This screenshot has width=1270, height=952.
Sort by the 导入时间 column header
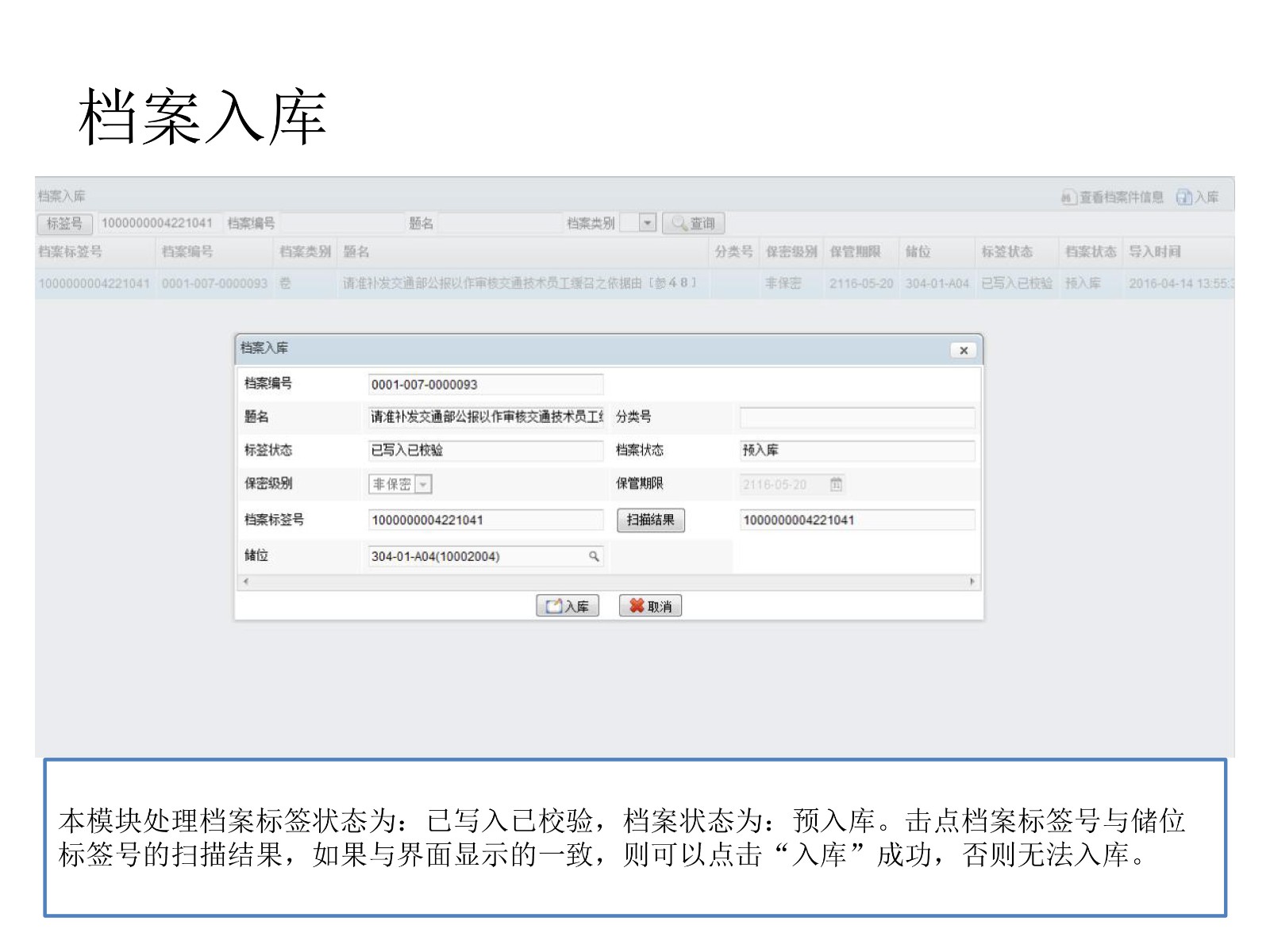click(x=1155, y=251)
